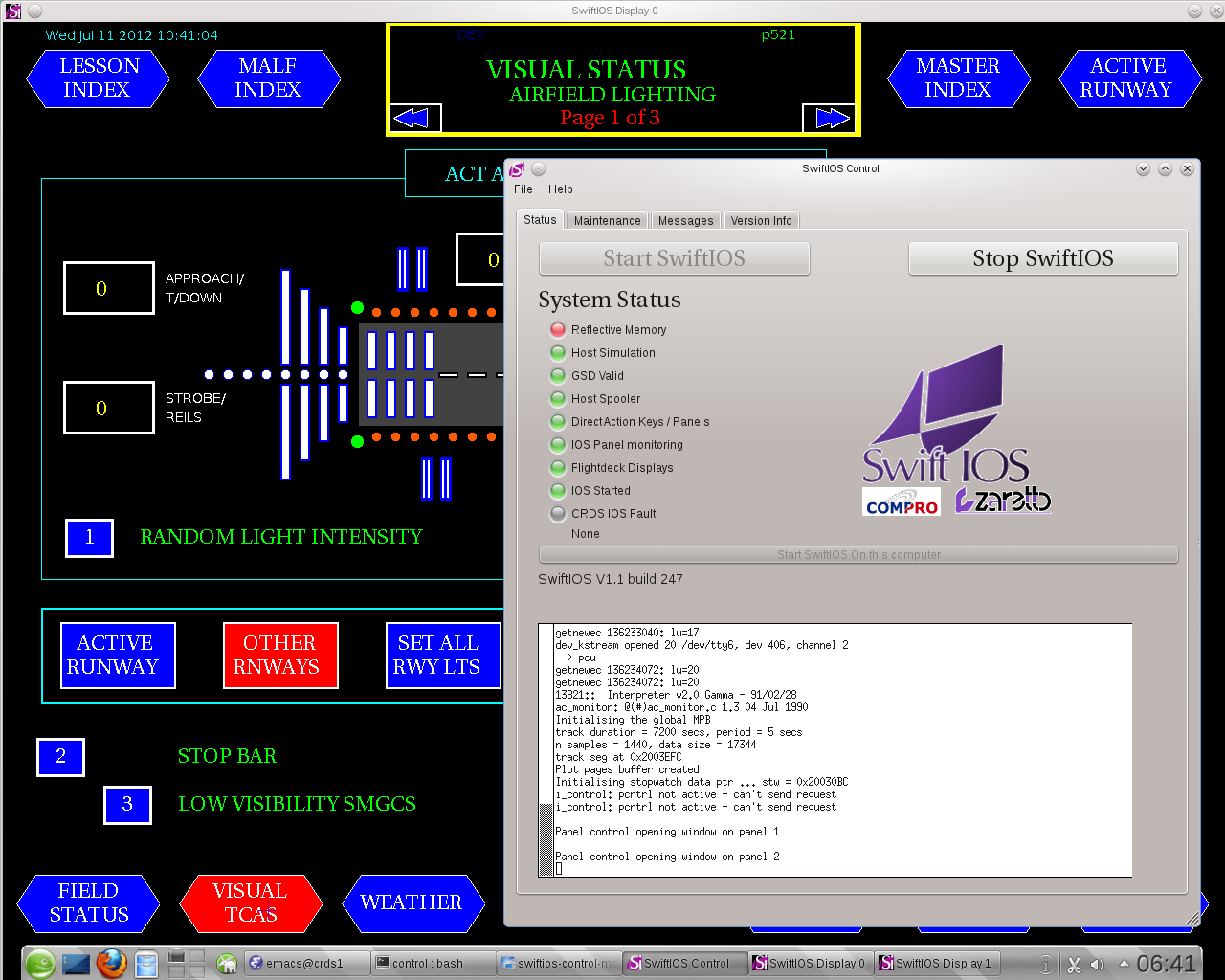Viewport: 1225px width, 980px height.
Task: Click the 06:41 taskbar clock
Action: coord(1167,964)
